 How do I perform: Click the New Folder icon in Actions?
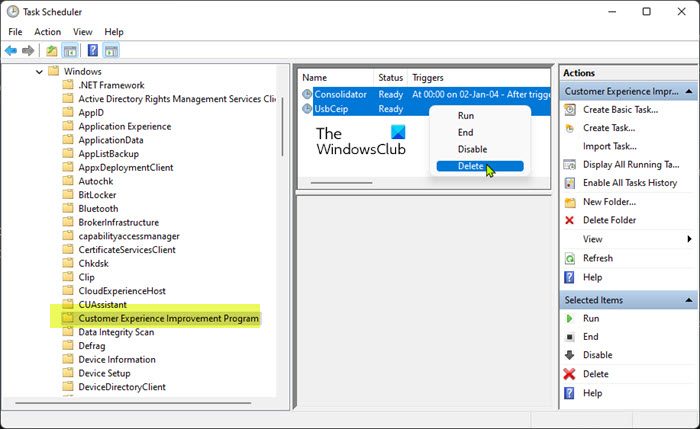(570, 202)
